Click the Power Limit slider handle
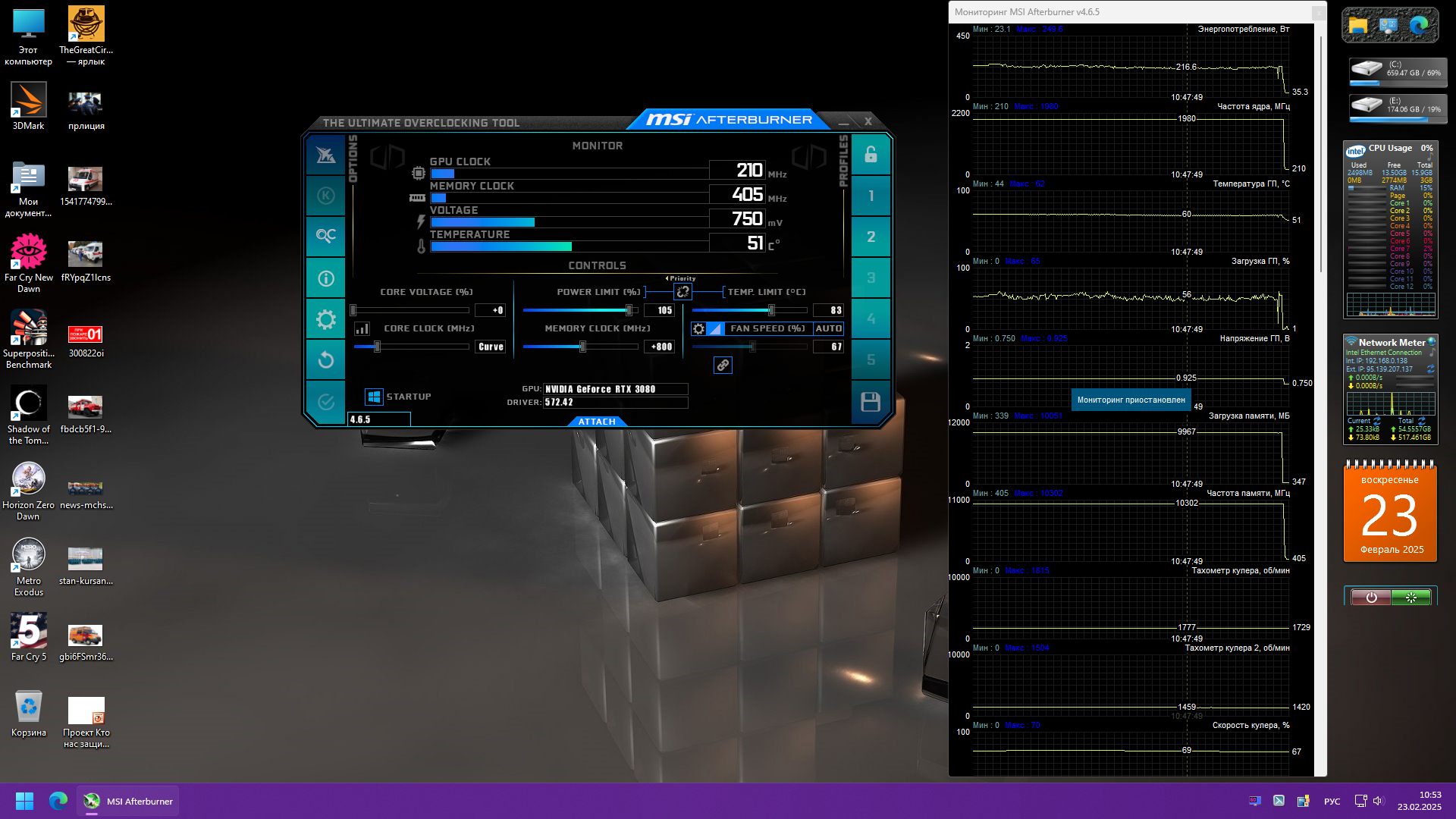 click(x=629, y=310)
